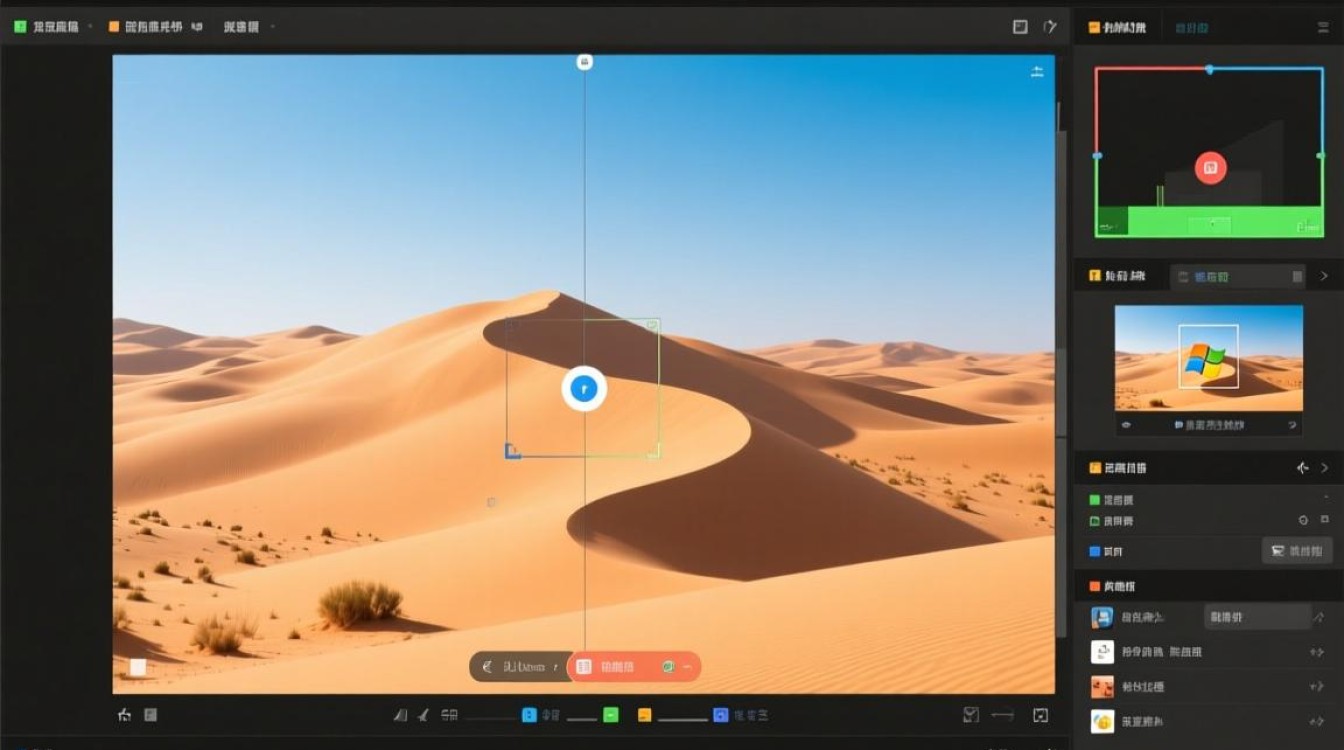Screen dimensions: 1344x750
Task: Click the green square icon in bottom toolbar
Action: point(611,715)
